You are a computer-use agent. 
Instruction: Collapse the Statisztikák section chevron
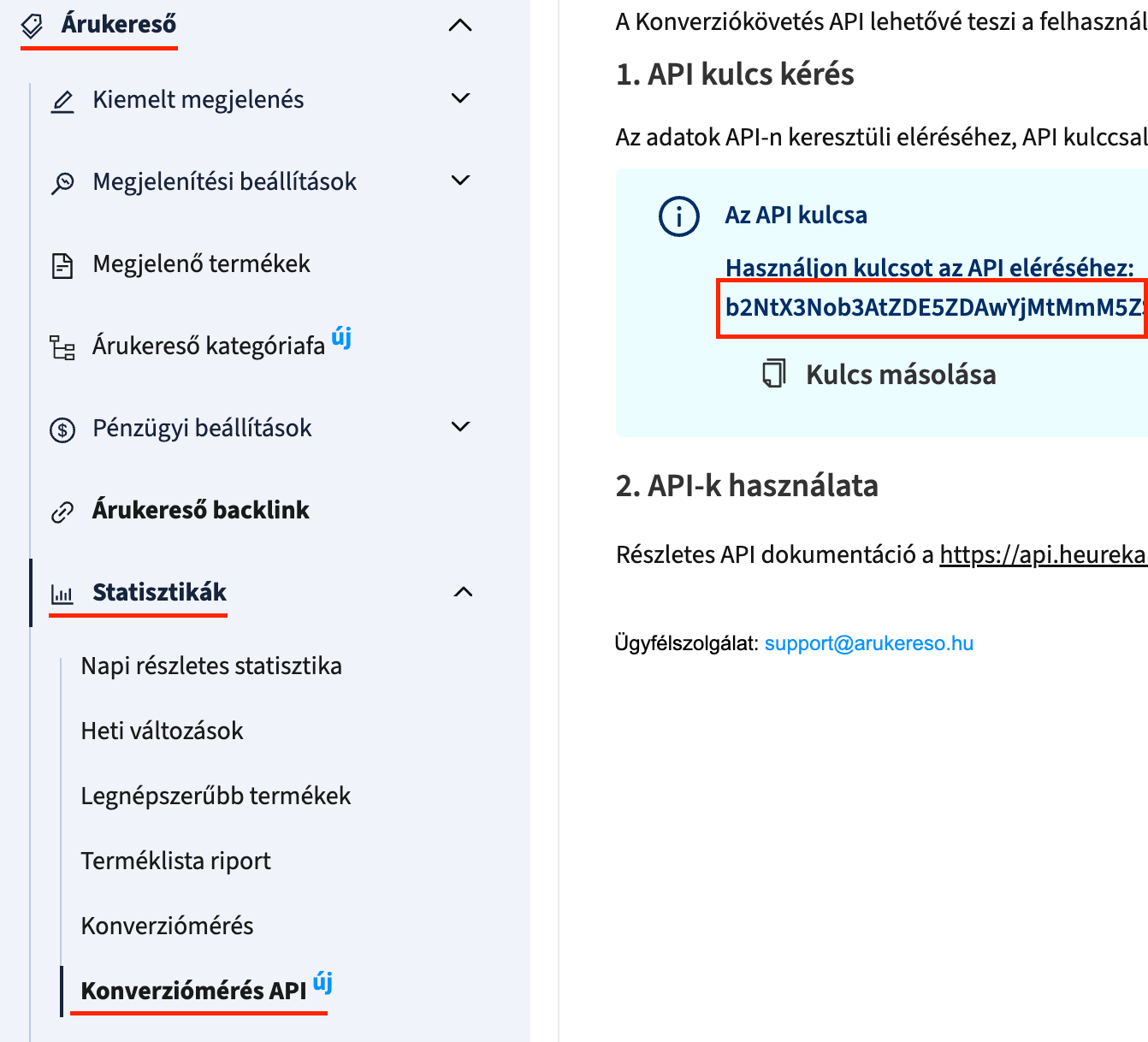463,592
